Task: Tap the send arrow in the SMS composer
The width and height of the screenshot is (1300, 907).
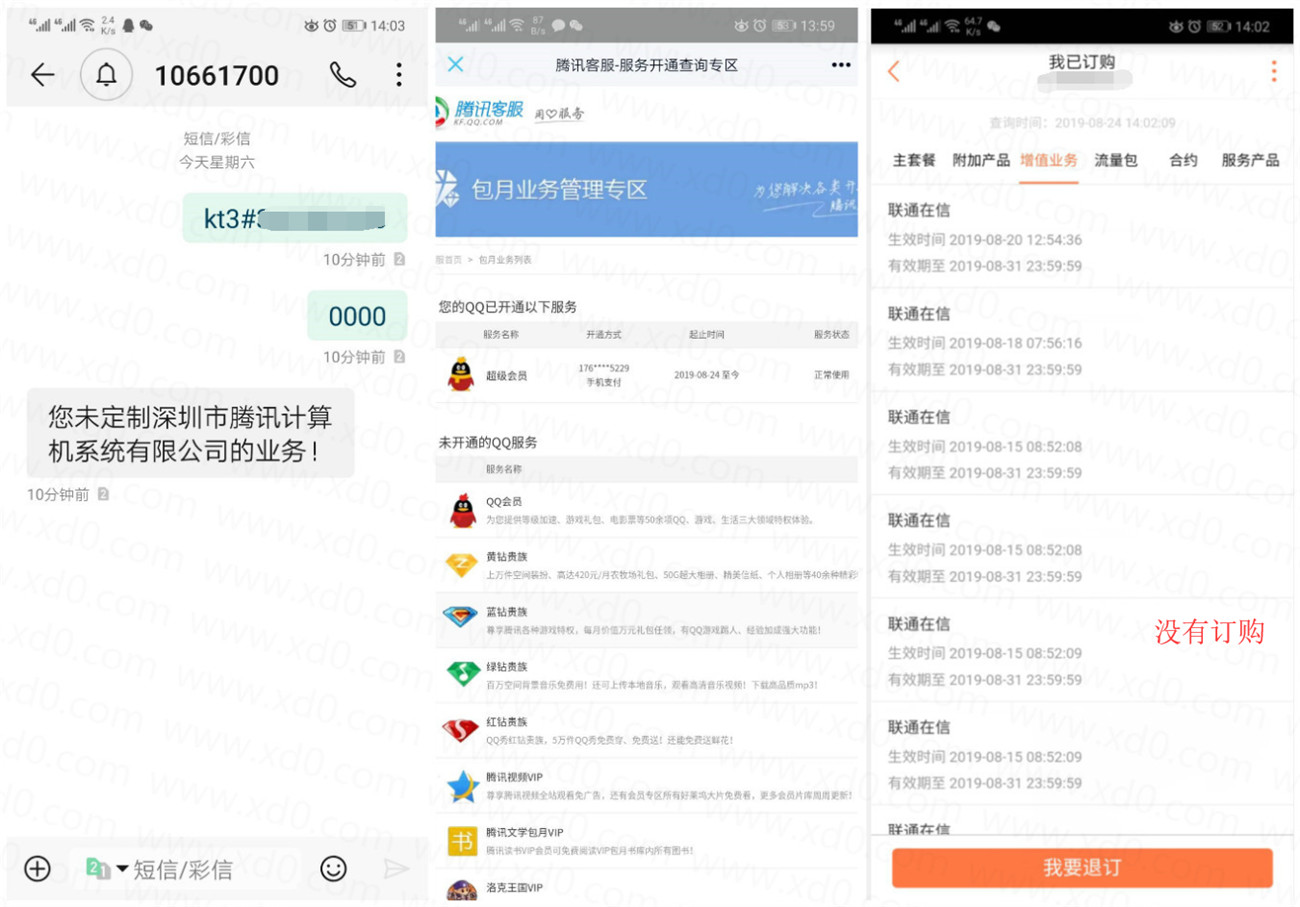Action: [396, 868]
